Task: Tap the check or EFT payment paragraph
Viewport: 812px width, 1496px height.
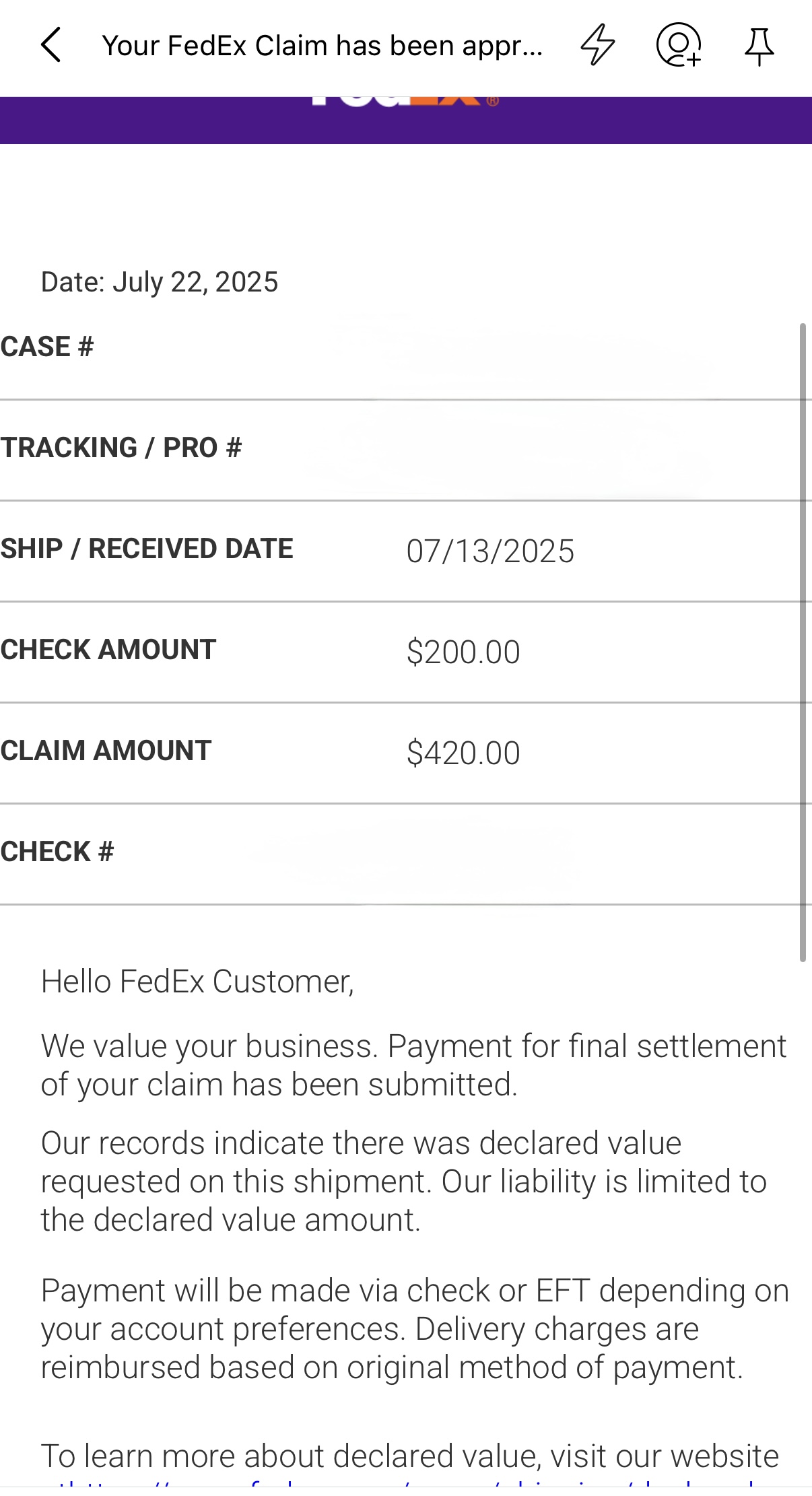Action: click(415, 1329)
